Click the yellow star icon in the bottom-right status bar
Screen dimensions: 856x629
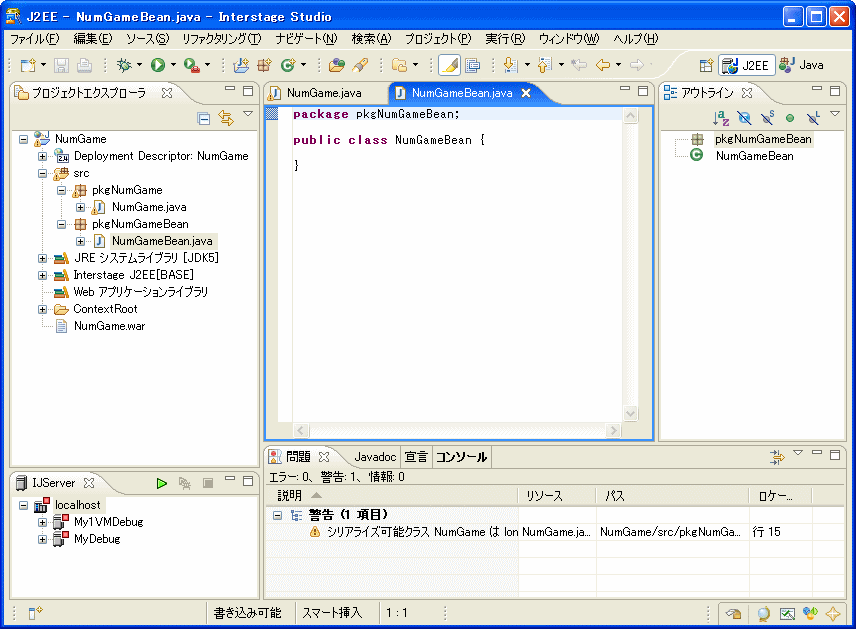(833, 614)
